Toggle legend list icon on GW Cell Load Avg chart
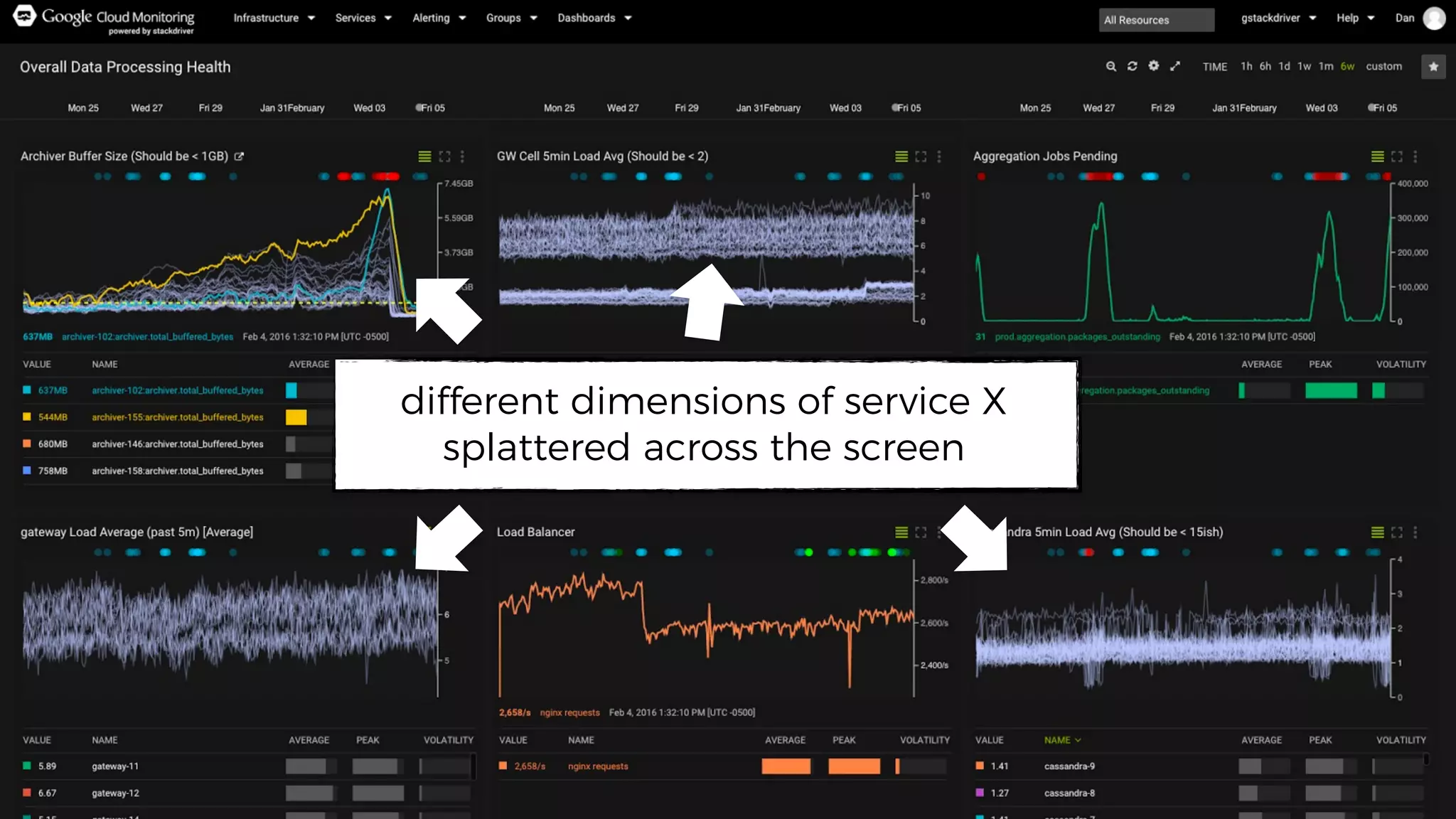The width and height of the screenshot is (1456, 819). pos(901,156)
